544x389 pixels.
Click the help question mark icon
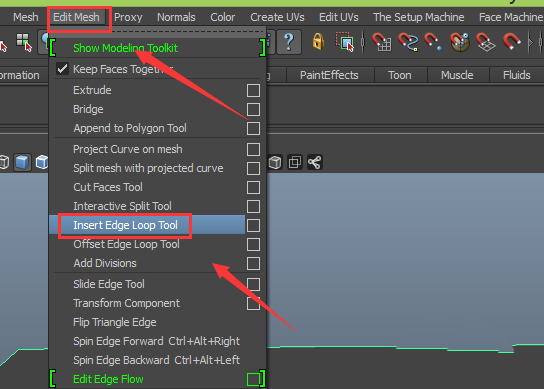(289, 42)
